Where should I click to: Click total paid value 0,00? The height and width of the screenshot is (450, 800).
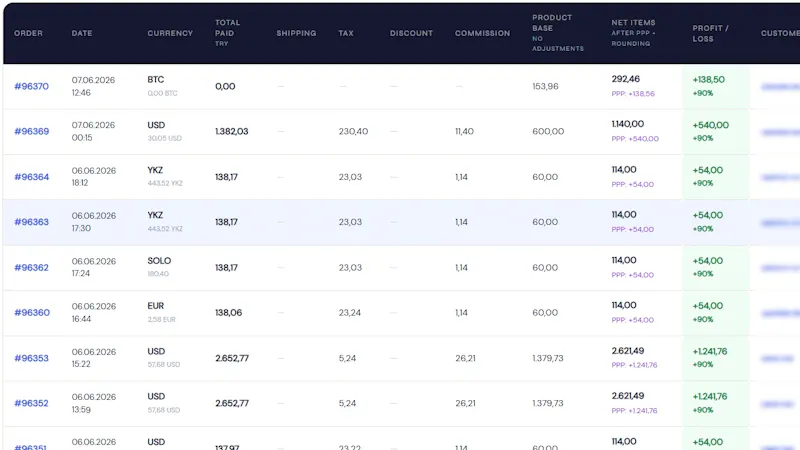(225, 86)
